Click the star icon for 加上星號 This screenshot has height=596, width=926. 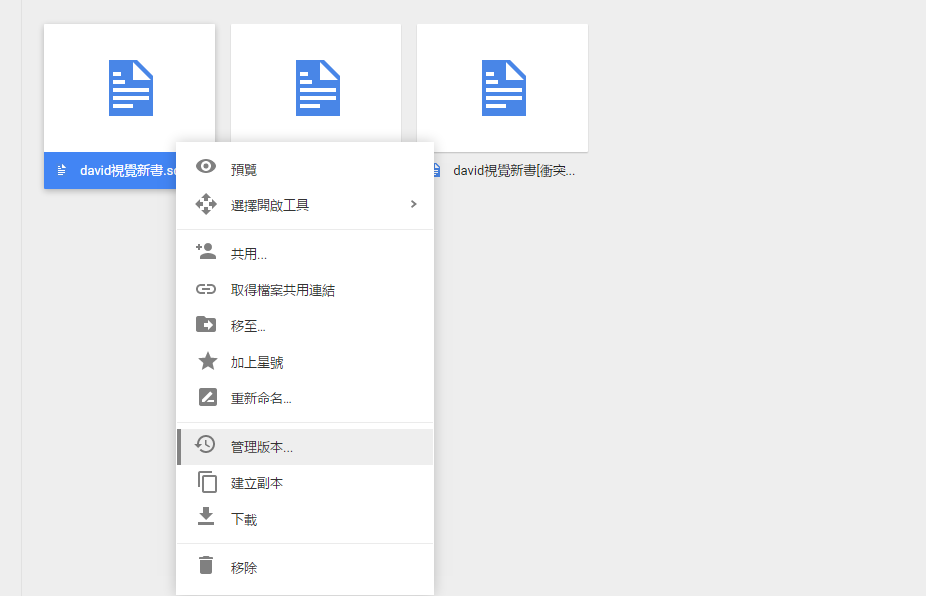click(x=207, y=361)
